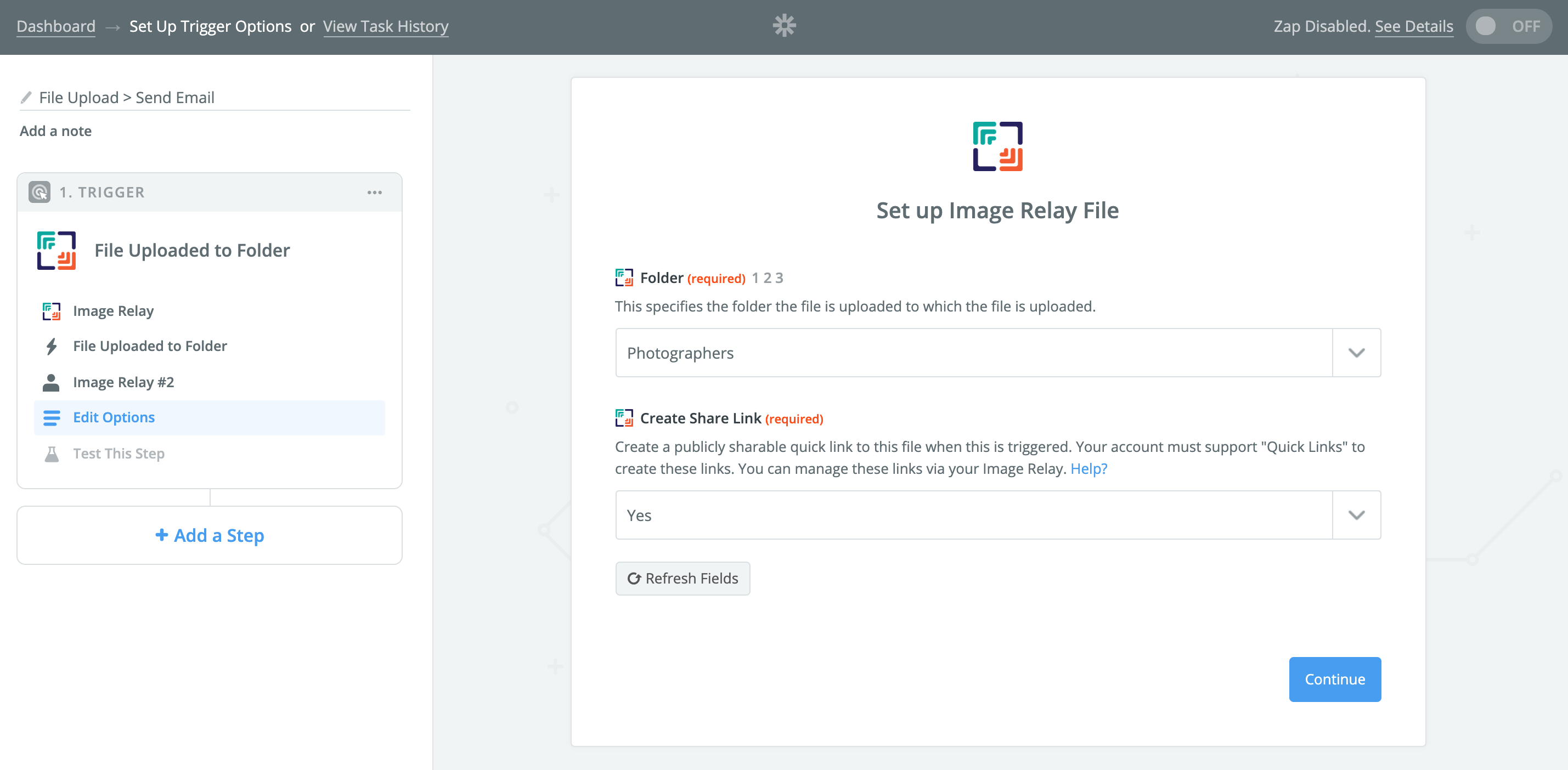Click Add a Step button
Image resolution: width=1568 pixels, height=770 pixels.
pos(210,535)
